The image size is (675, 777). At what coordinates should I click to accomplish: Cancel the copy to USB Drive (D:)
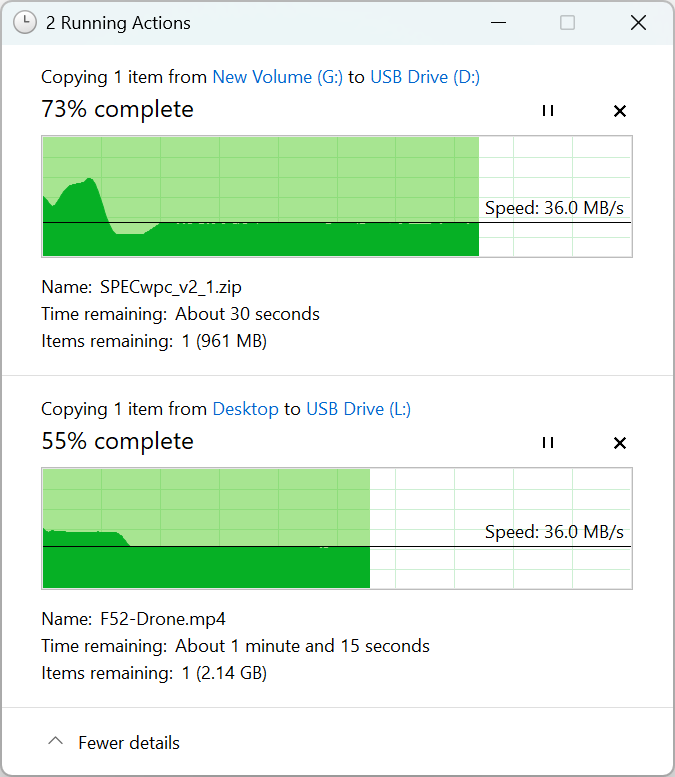tap(619, 111)
